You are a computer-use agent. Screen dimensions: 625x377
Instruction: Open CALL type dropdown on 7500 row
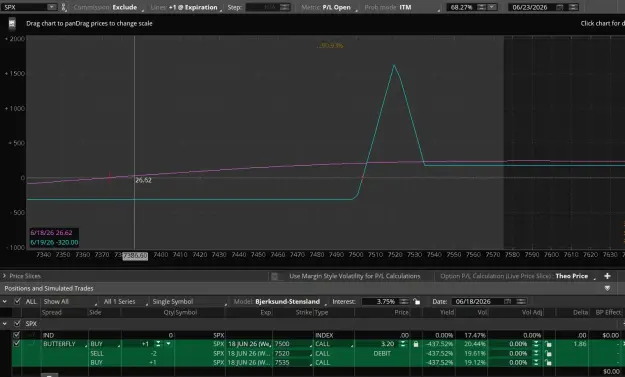pyautogui.click(x=334, y=344)
